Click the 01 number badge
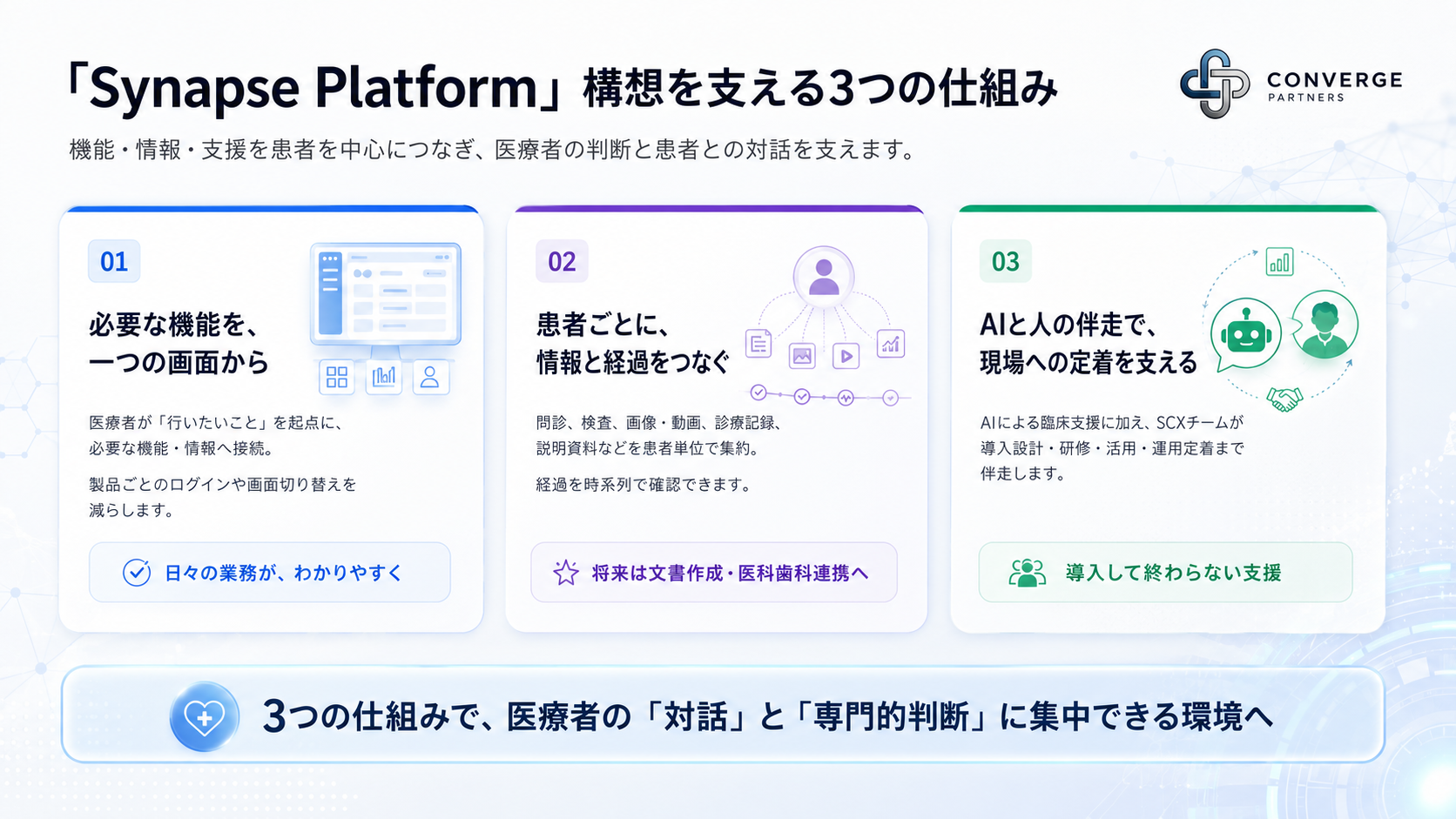 (x=114, y=261)
